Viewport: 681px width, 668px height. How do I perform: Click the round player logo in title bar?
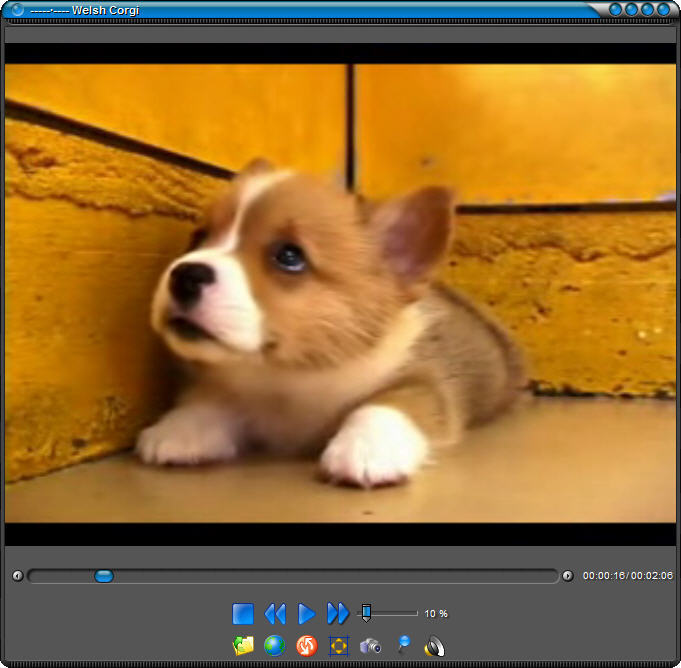17,10
